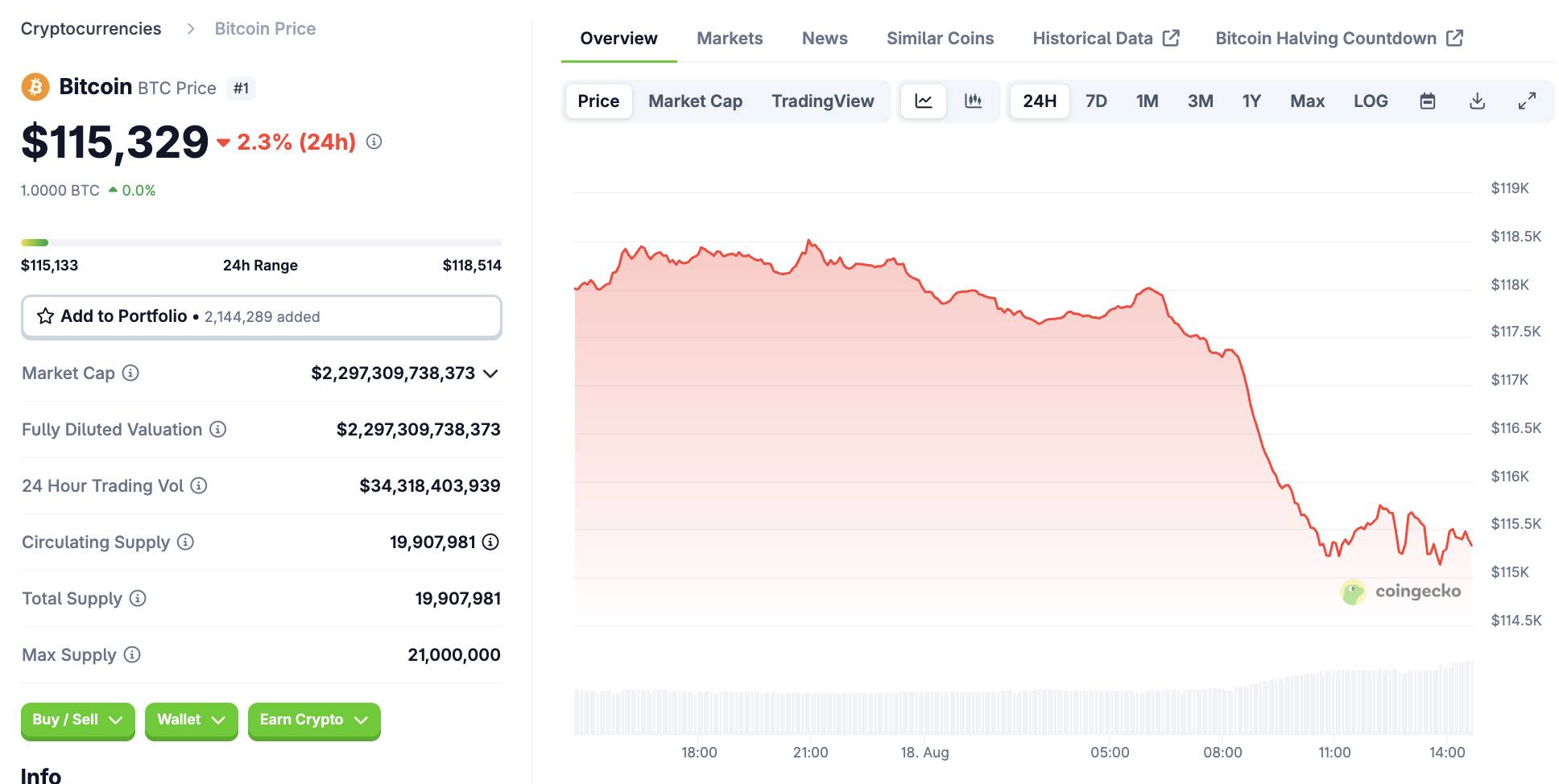Click the $118,514 range high value
1559x784 pixels.
[472, 265]
